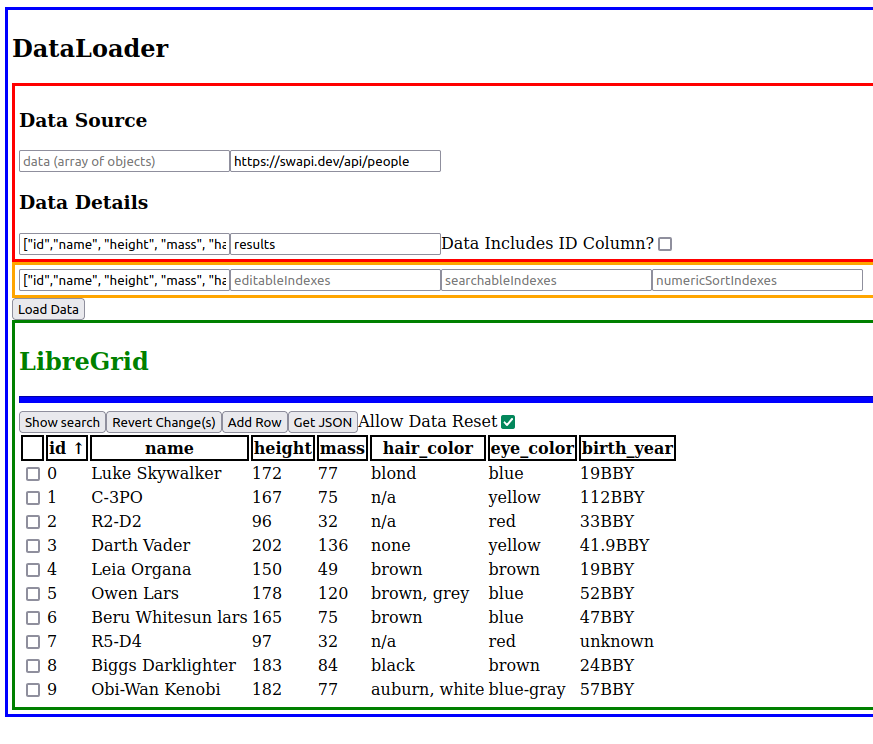Enable the Data Includes ID Column checkbox
This screenshot has width=873, height=744.
[x=665, y=243]
